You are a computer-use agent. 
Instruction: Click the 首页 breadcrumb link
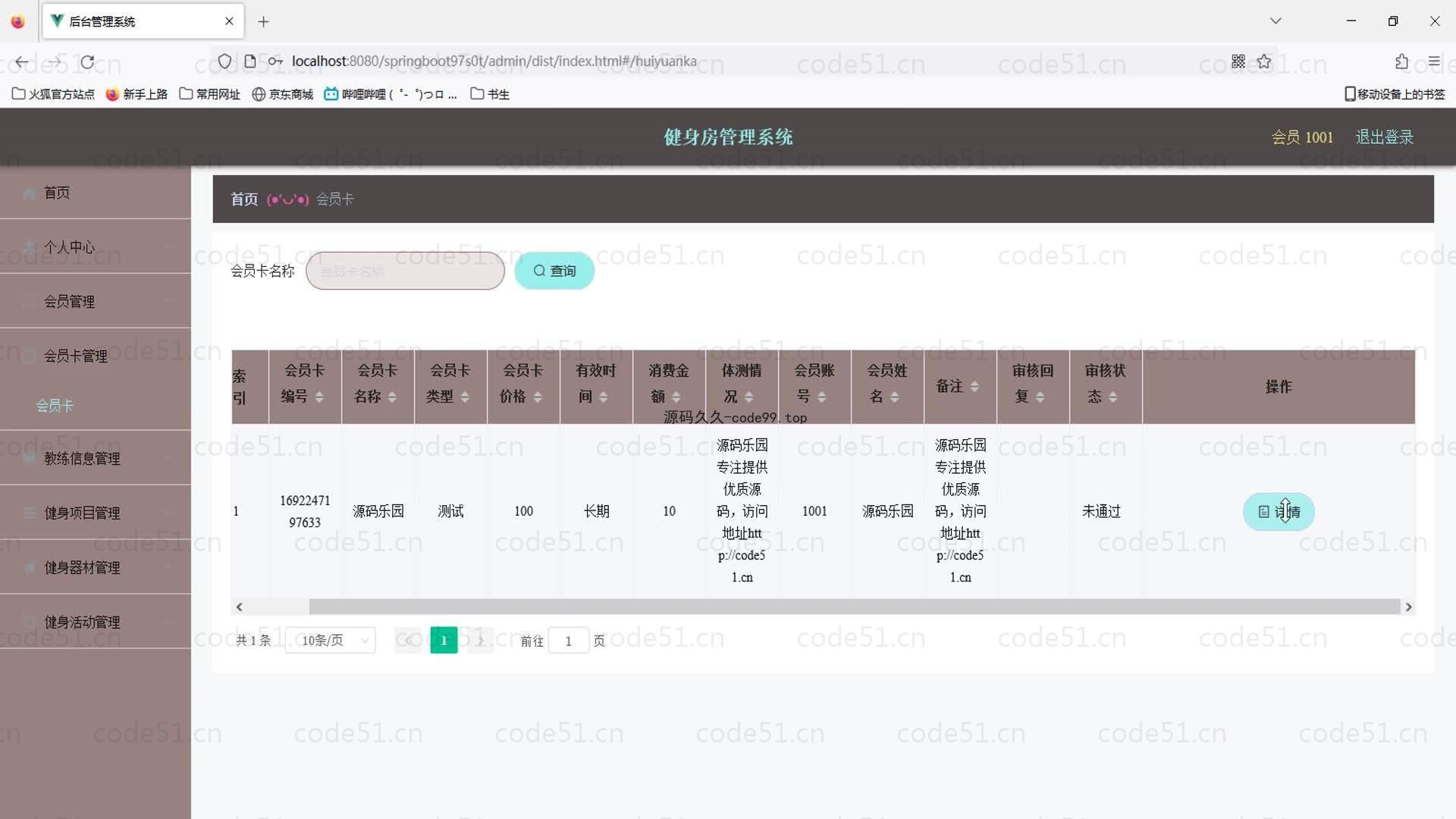pos(244,199)
